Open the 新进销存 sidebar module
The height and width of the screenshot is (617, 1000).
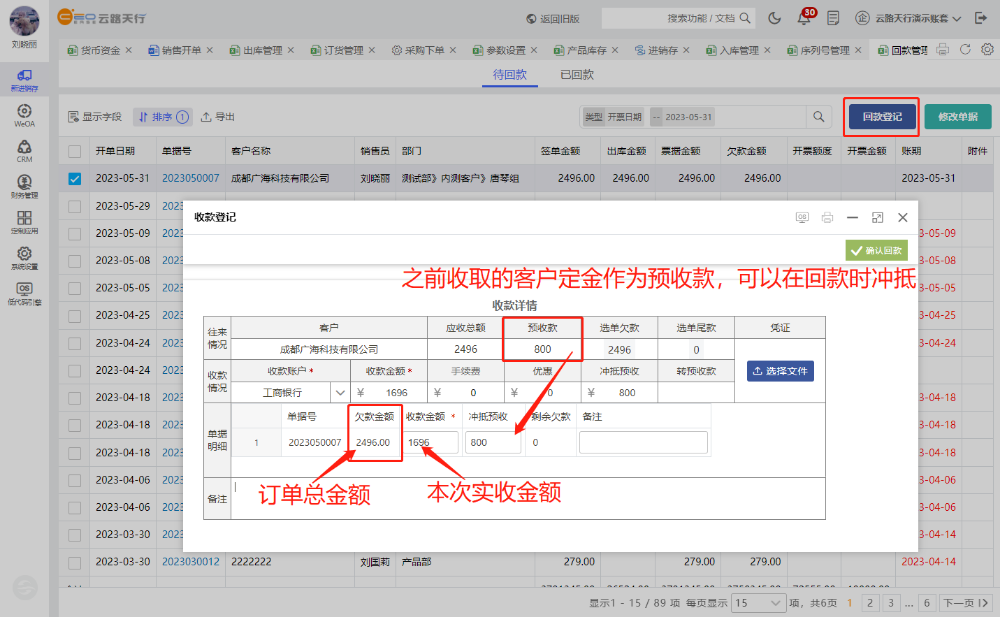tap(24, 80)
